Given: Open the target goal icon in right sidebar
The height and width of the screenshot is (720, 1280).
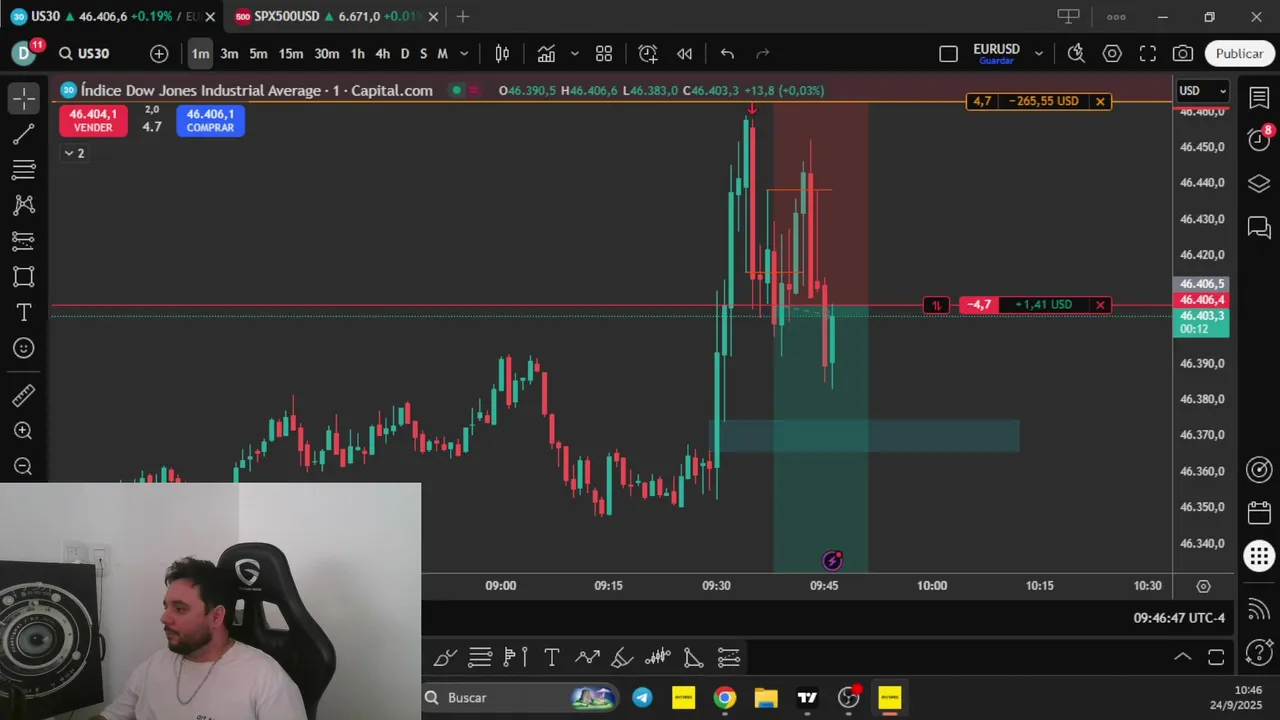Looking at the screenshot, I should click(1259, 469).
